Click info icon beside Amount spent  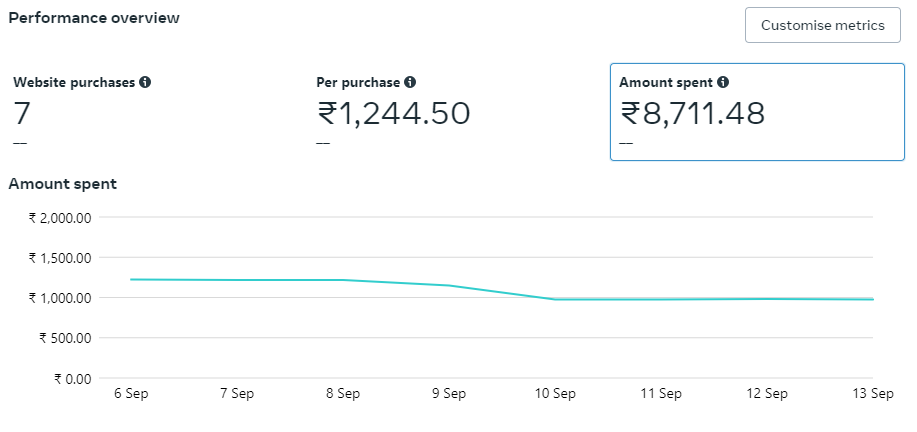coord(723,82)
